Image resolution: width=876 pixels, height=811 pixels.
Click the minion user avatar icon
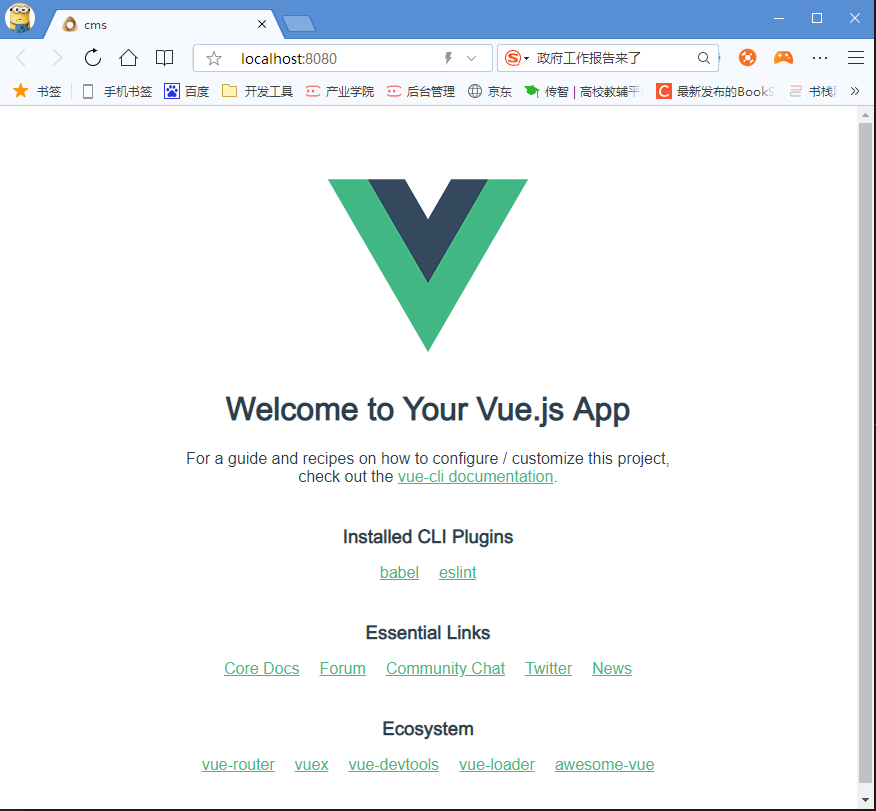[x=20, y=17]
